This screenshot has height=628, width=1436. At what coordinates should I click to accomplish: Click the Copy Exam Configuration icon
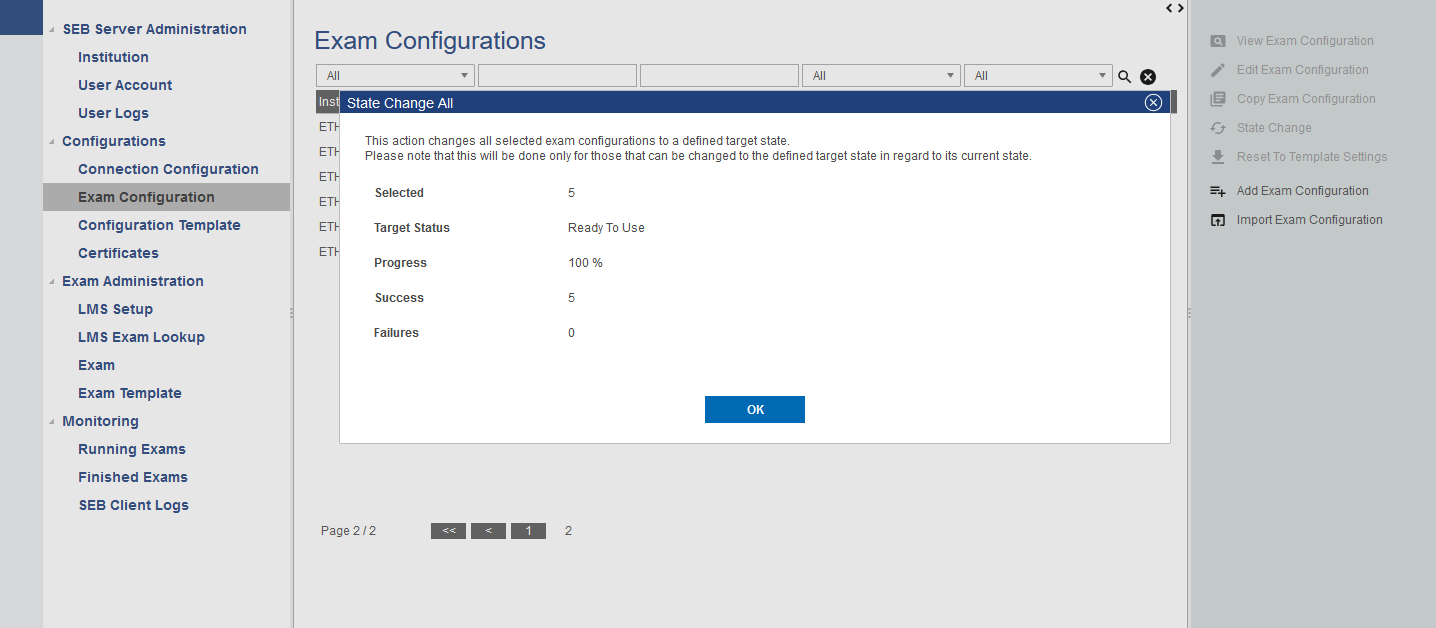click(x=1217, y=99)
